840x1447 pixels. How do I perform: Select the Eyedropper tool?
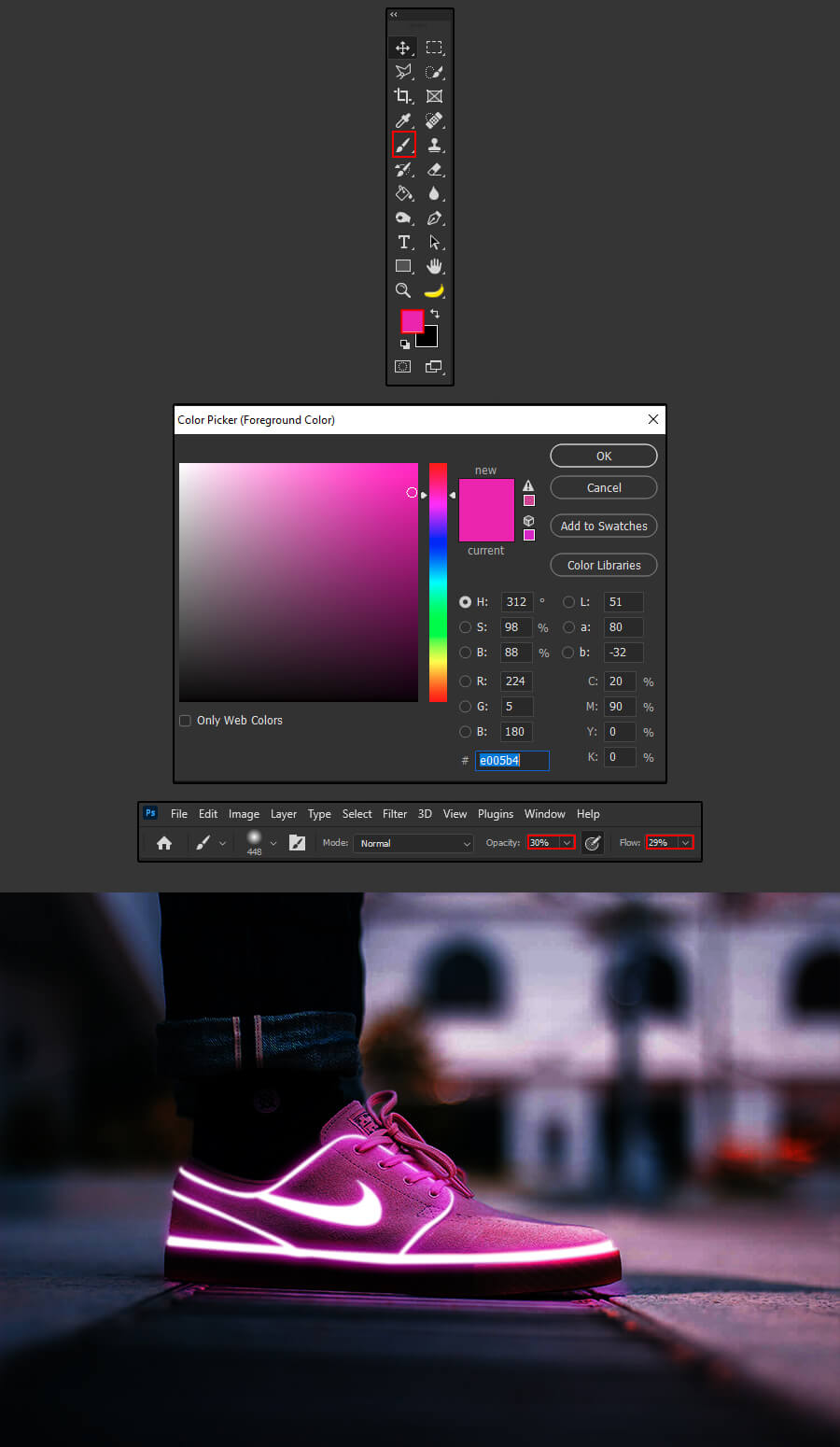tap(402, 120)
